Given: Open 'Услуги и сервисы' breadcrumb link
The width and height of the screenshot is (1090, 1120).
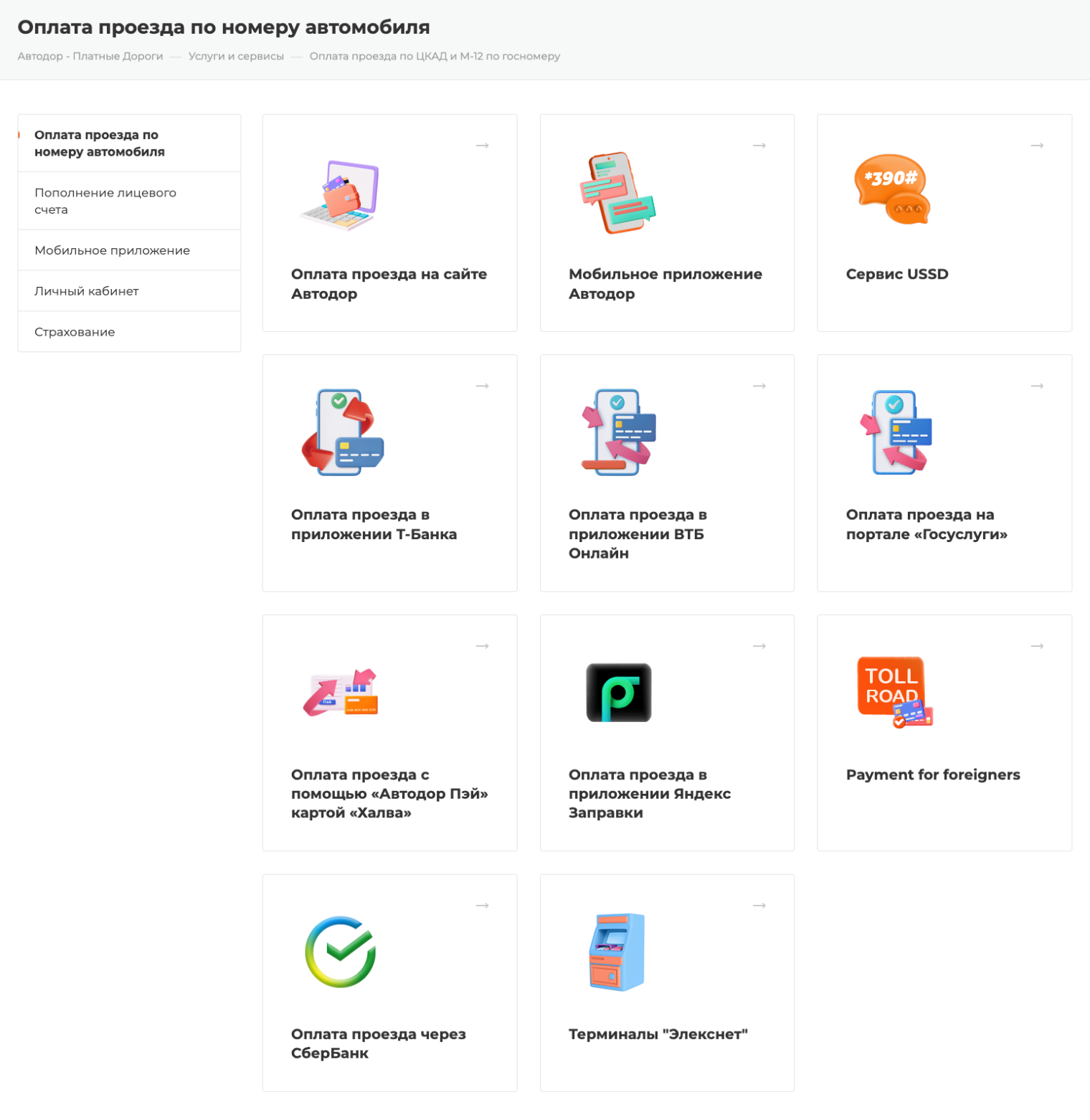Looking at the screenshot, I should click(236, 56).
